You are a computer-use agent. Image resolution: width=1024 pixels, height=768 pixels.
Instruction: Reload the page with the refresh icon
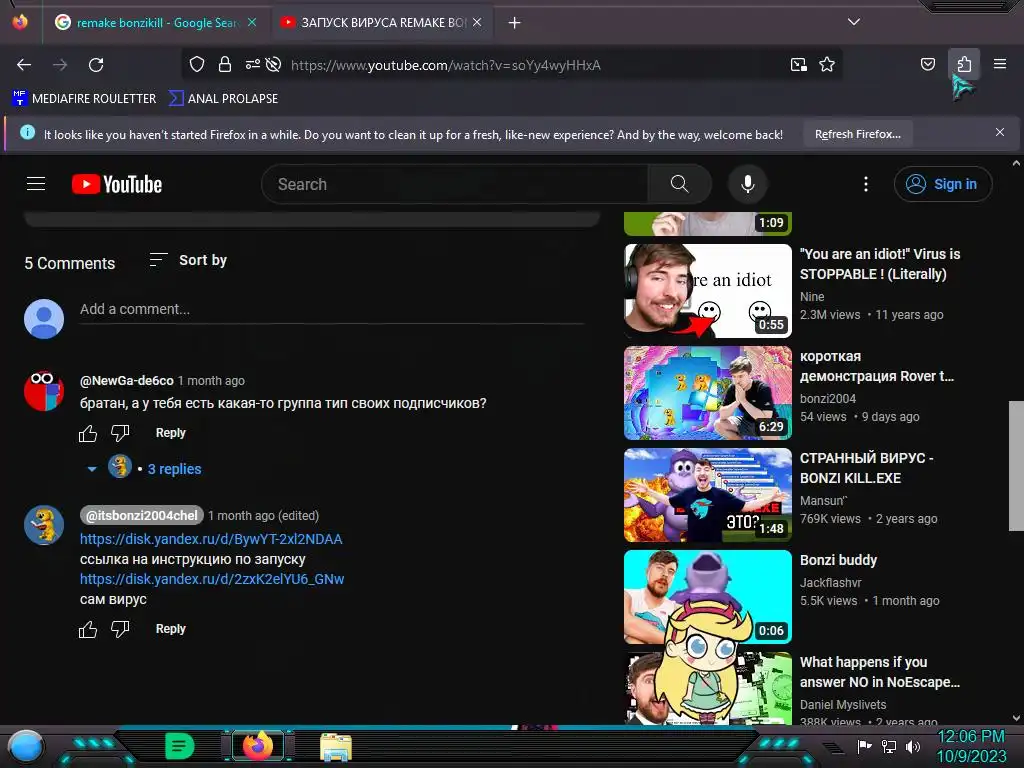click(x=96, y=65)
